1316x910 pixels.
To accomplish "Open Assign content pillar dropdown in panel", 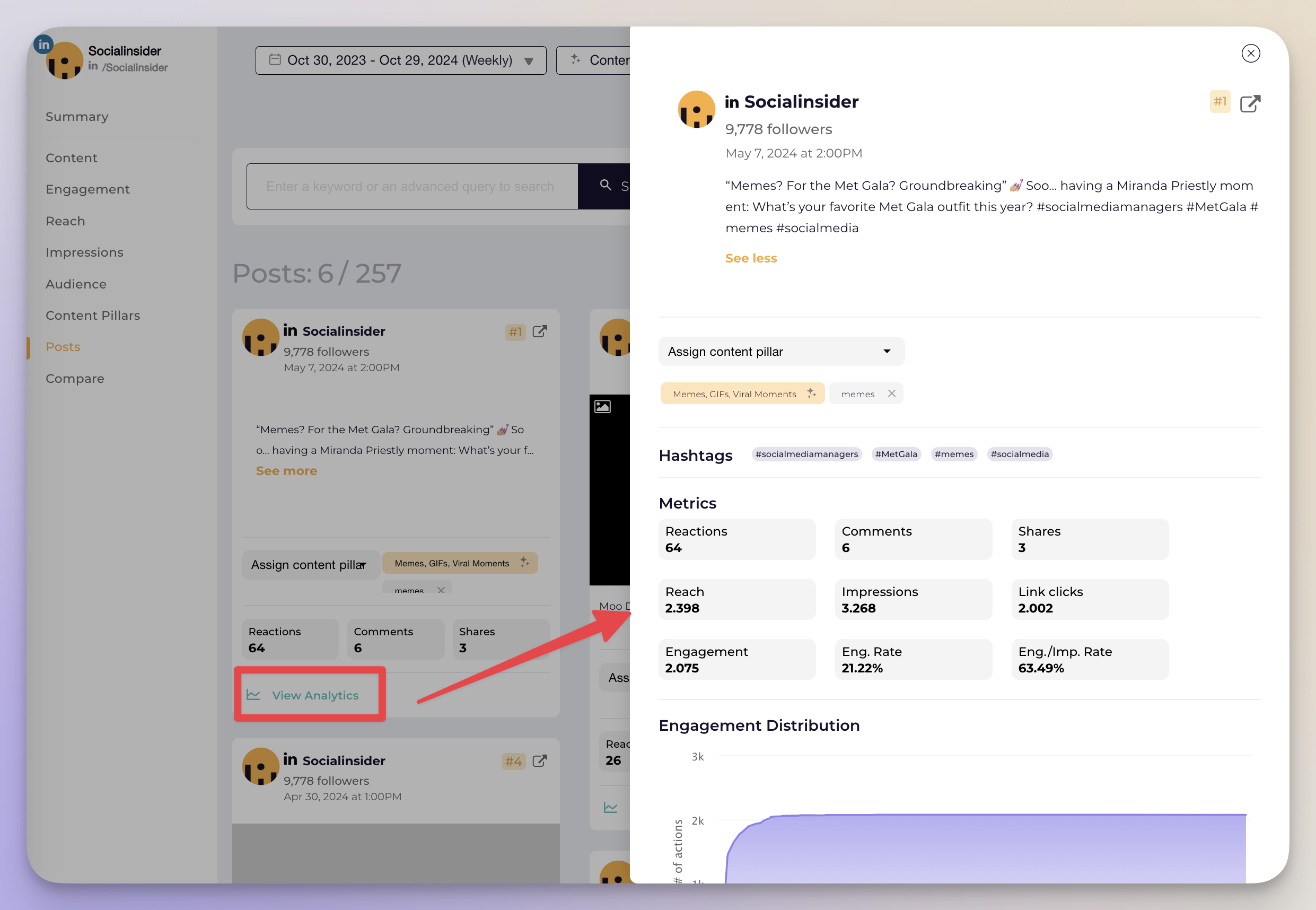I will (781, 351).
